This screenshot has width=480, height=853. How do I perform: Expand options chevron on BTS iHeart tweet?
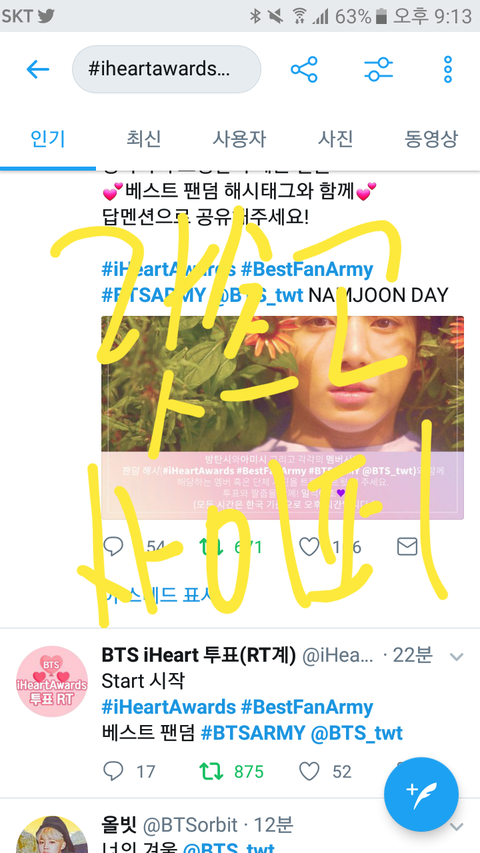point(456,657)
